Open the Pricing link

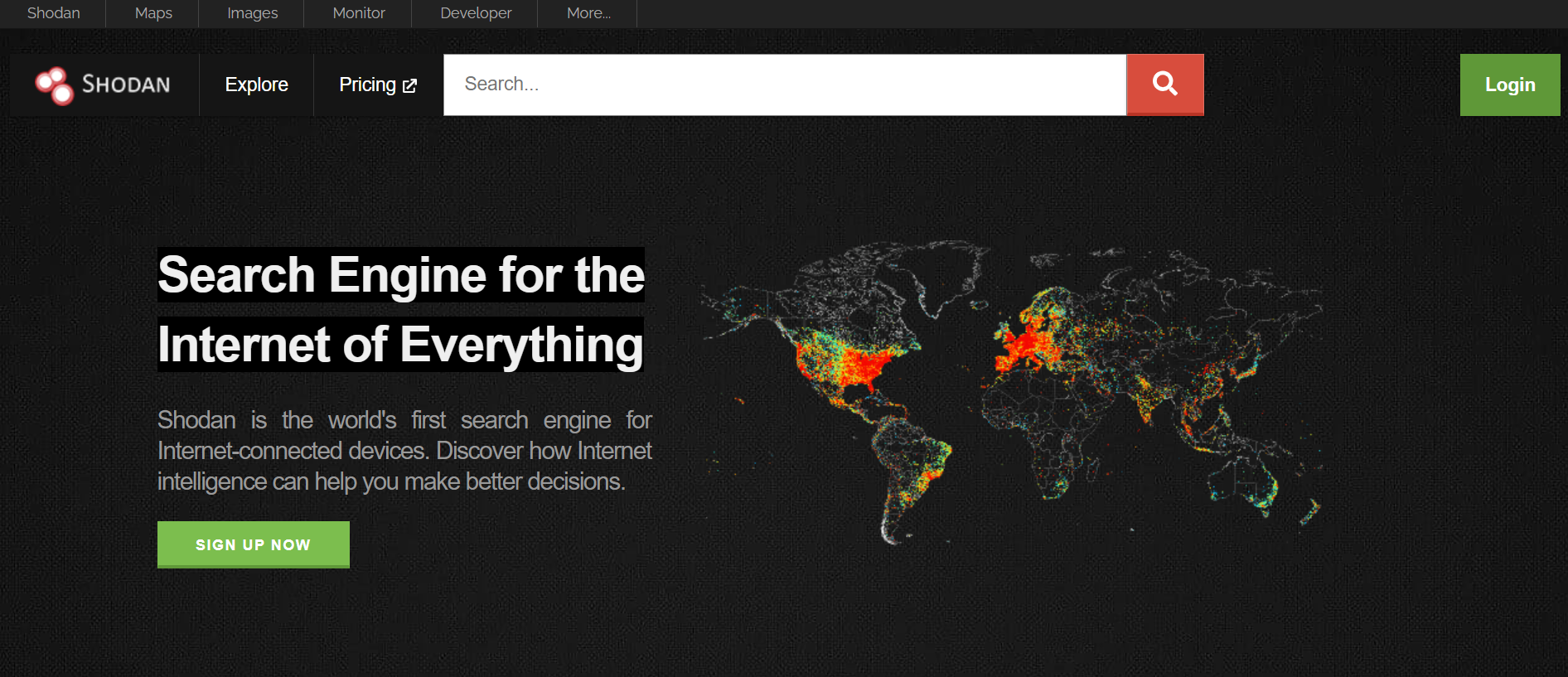[378, 85]
